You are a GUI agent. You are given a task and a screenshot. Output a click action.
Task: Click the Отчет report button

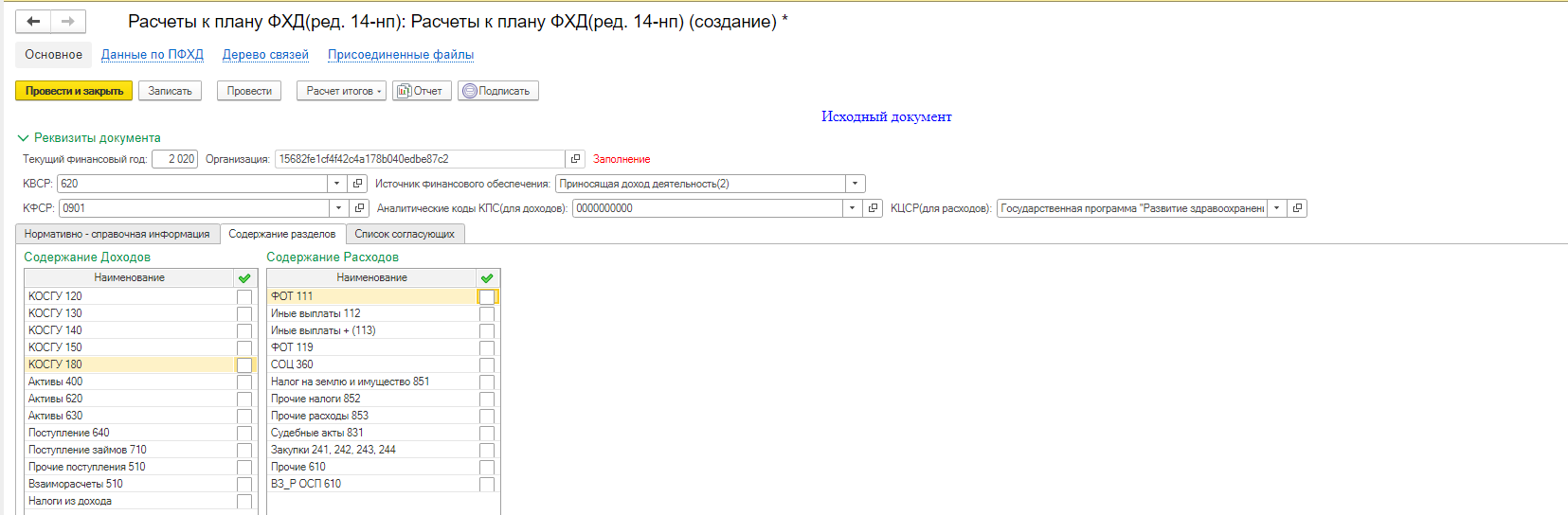point(422,91)
